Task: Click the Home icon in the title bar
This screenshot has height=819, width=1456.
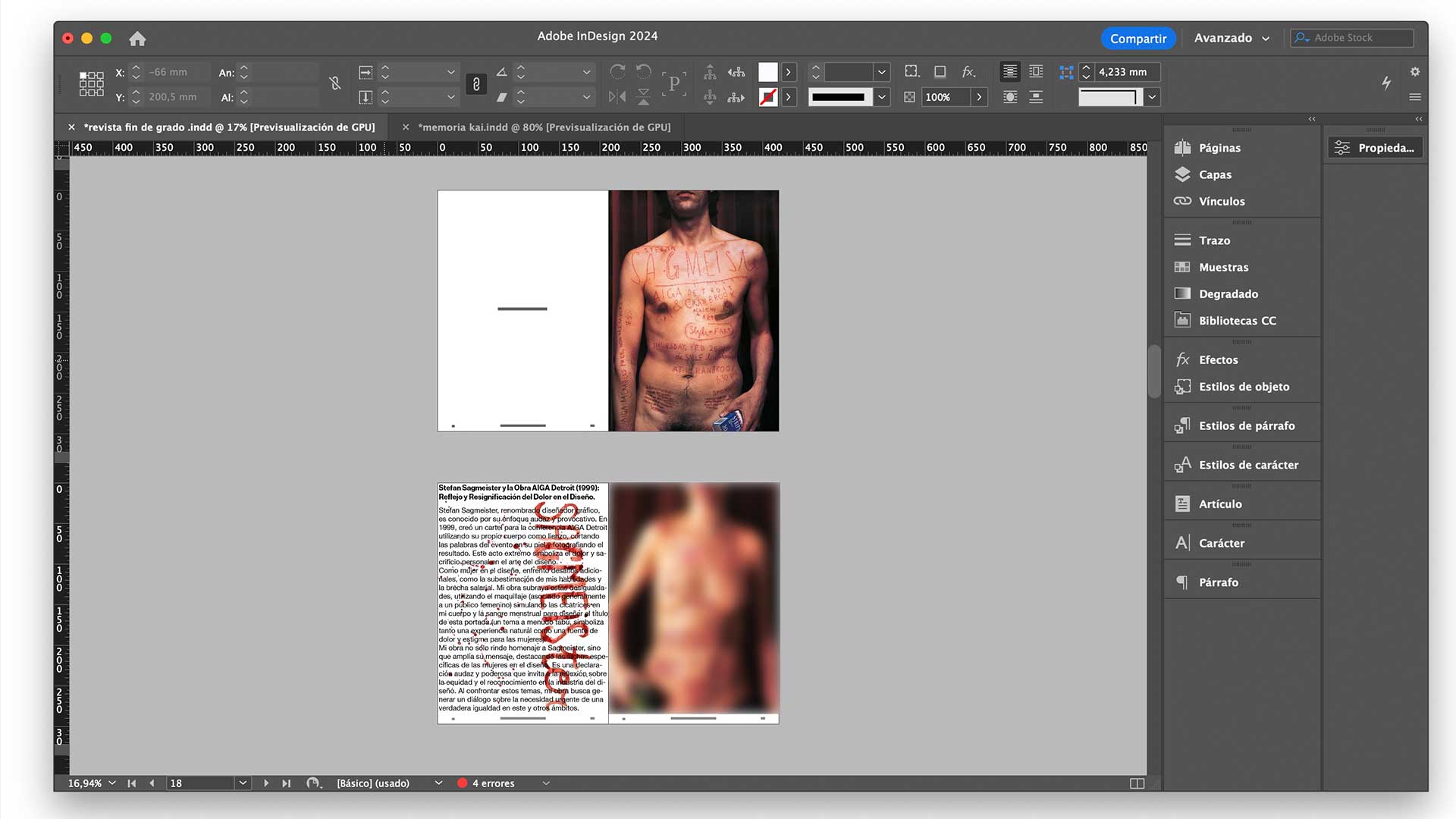Action: tap(137, 39)
